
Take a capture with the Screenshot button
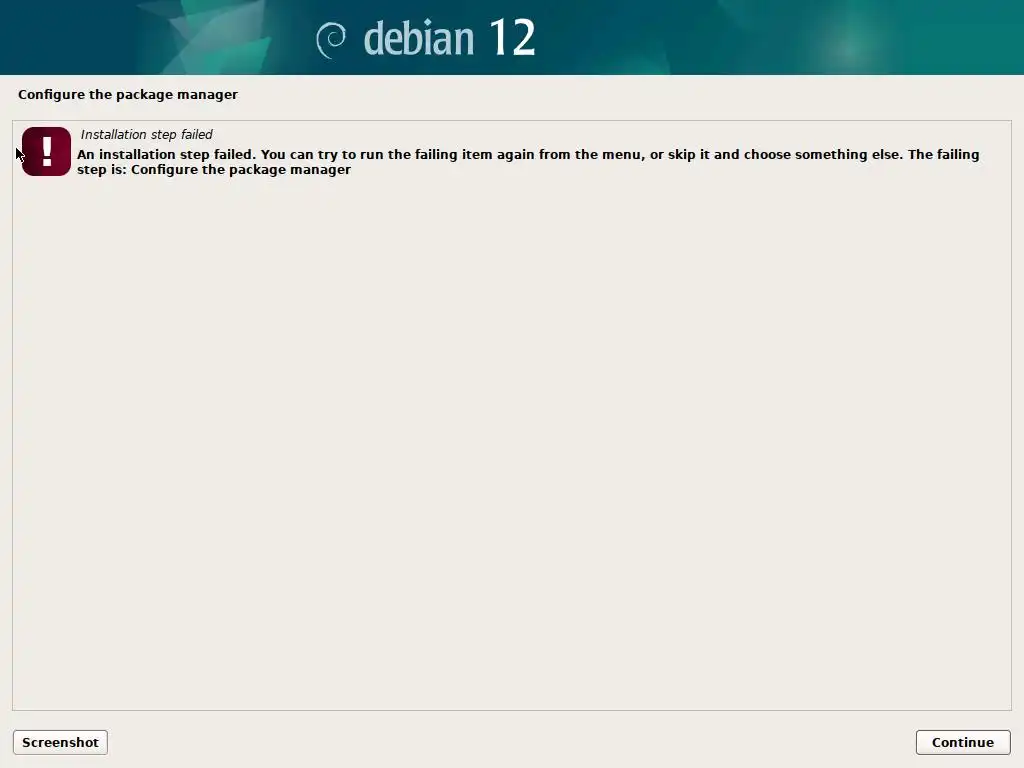[x=60, y=742]
